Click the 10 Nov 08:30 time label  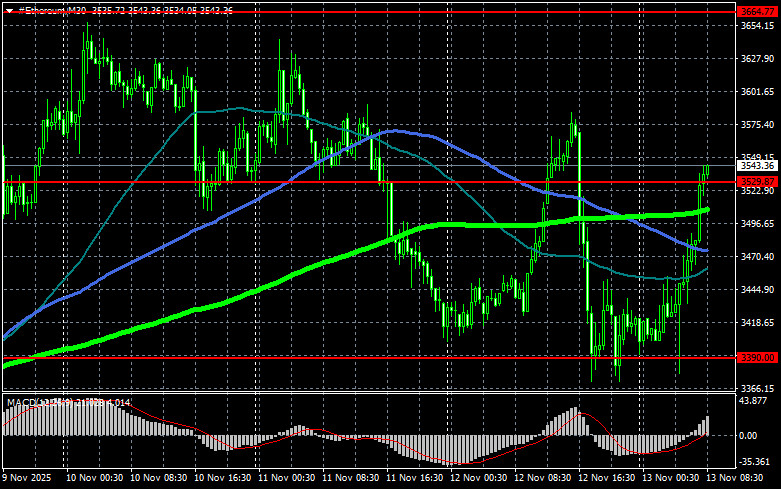[158, 478]
